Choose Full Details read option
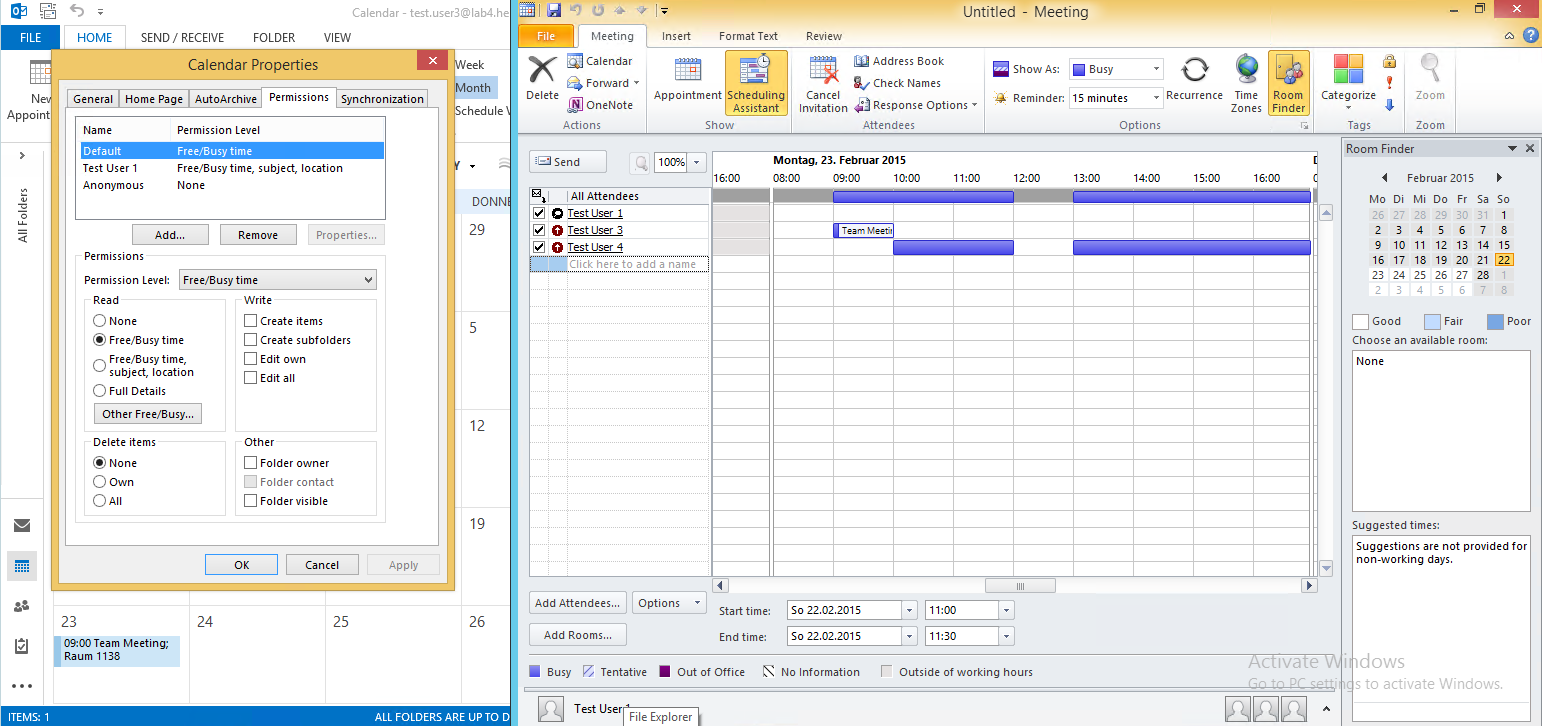The image size is (1542, 726). (x=100, y=391)
